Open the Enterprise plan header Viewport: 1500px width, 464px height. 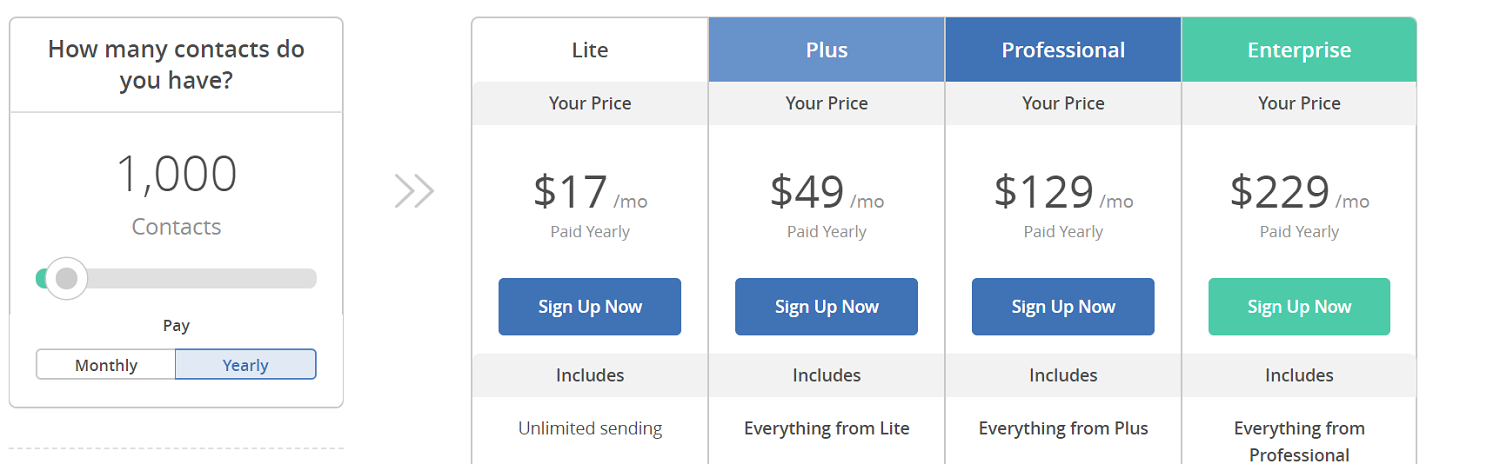pyautogui.click(x=1299, y=50)
